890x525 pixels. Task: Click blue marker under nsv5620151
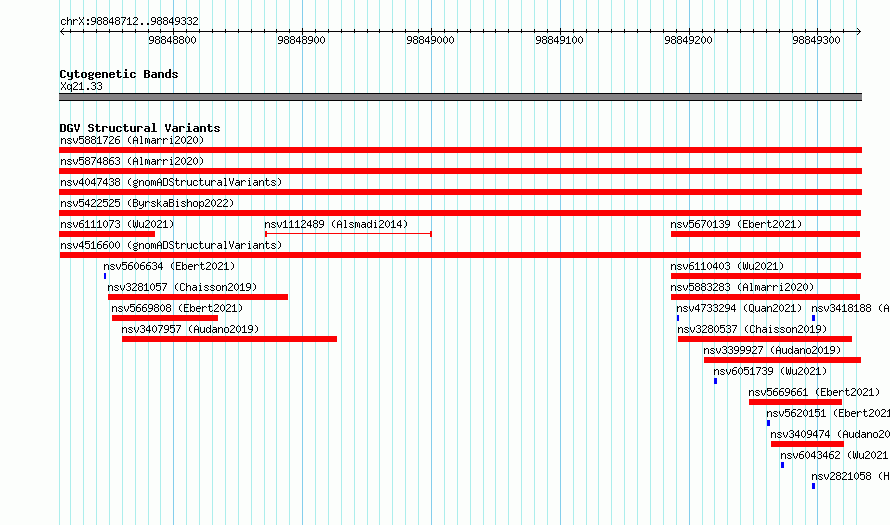click(x=769, y=423)
